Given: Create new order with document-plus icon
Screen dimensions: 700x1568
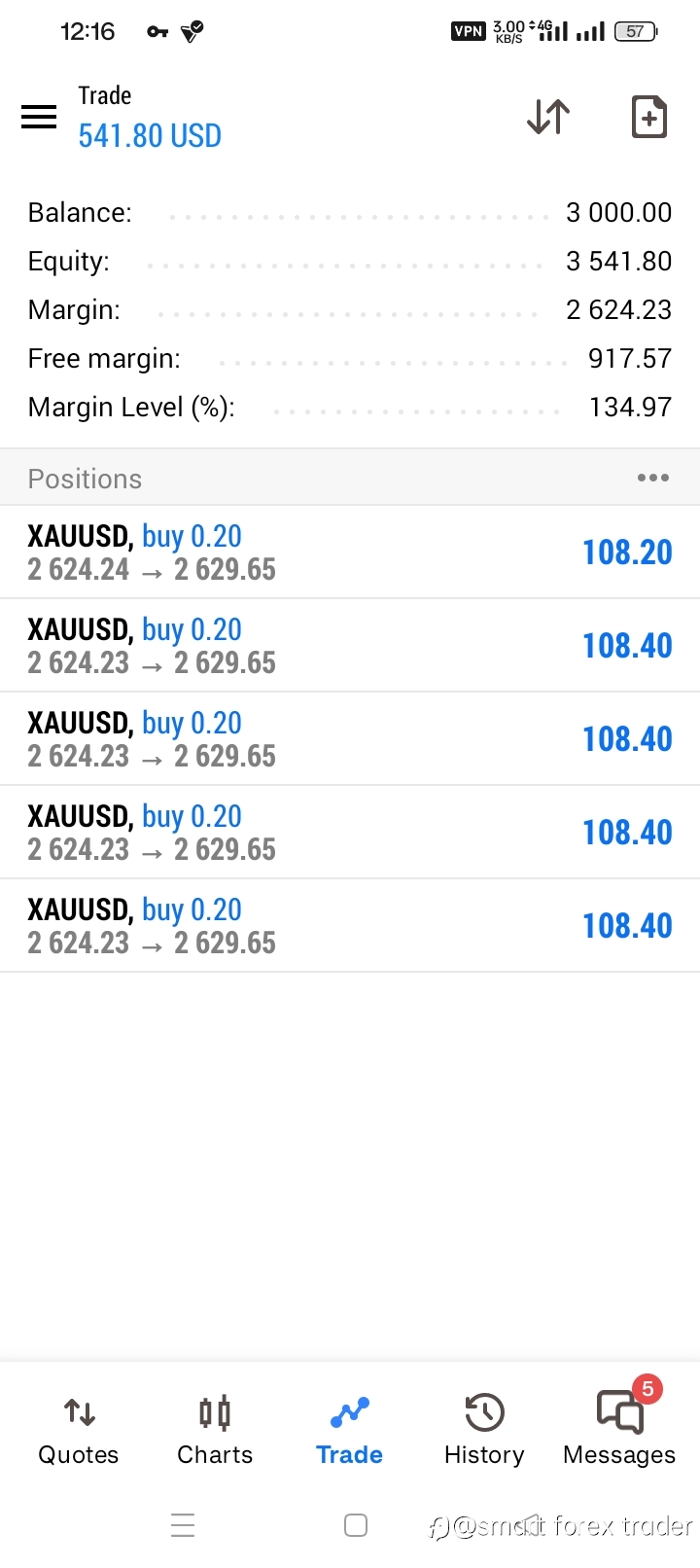Looking at the screenshot, I should tap(649, 117).
